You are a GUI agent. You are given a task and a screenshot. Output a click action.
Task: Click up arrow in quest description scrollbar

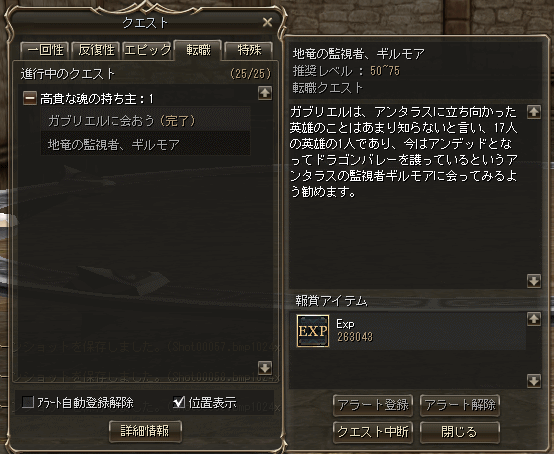tap(534, 112)
